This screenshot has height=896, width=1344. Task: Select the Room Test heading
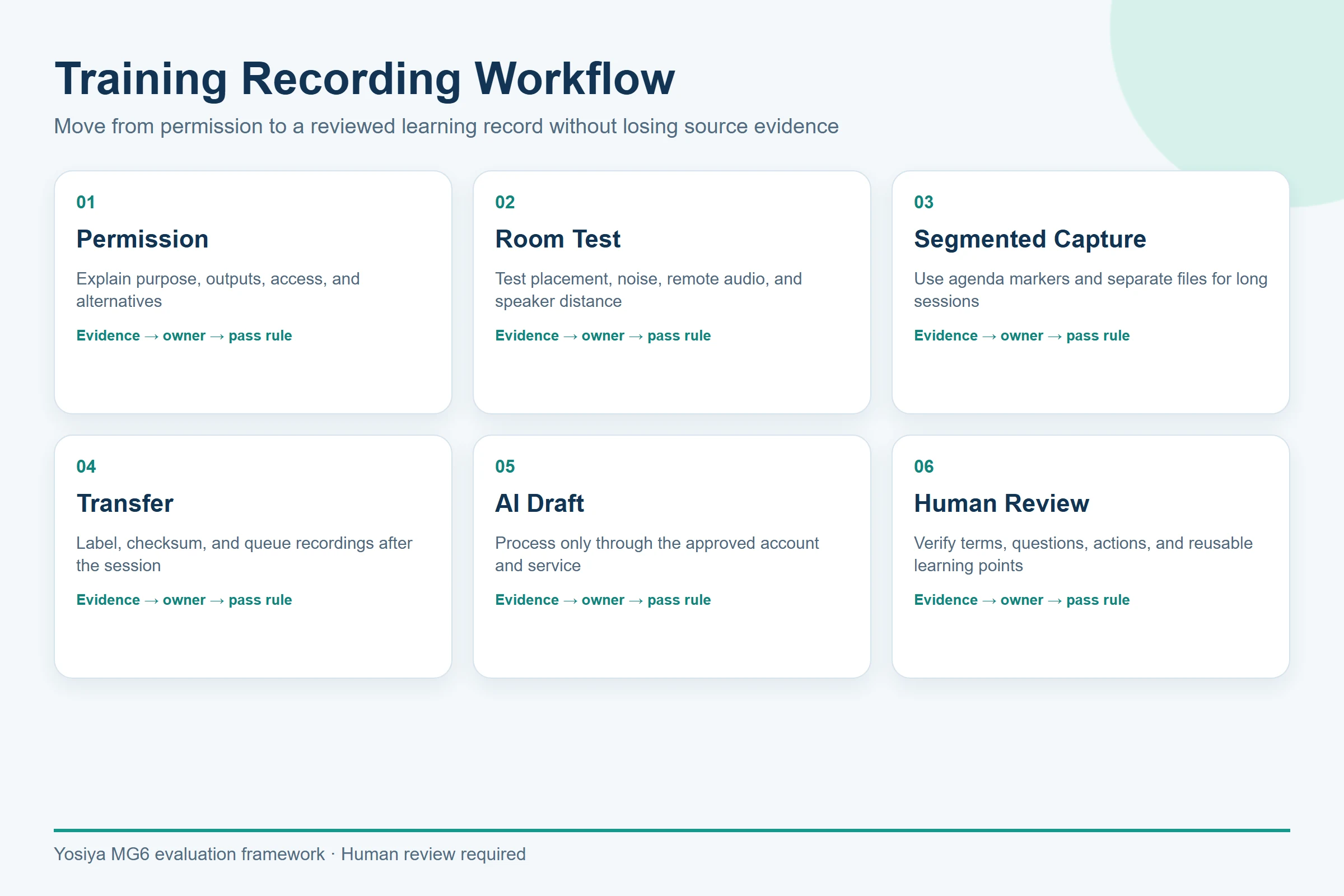(x=558, y=239)
